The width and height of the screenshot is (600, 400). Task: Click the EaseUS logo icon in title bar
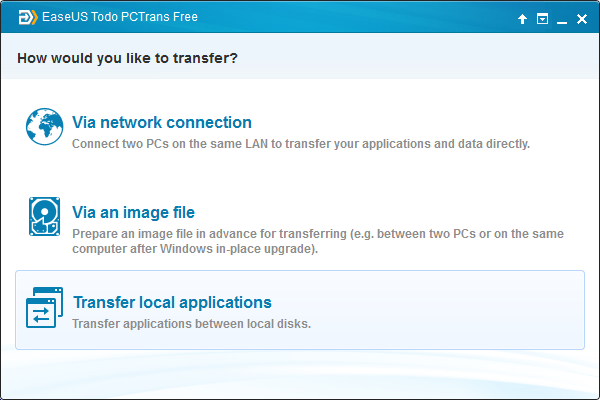(28, 17)
